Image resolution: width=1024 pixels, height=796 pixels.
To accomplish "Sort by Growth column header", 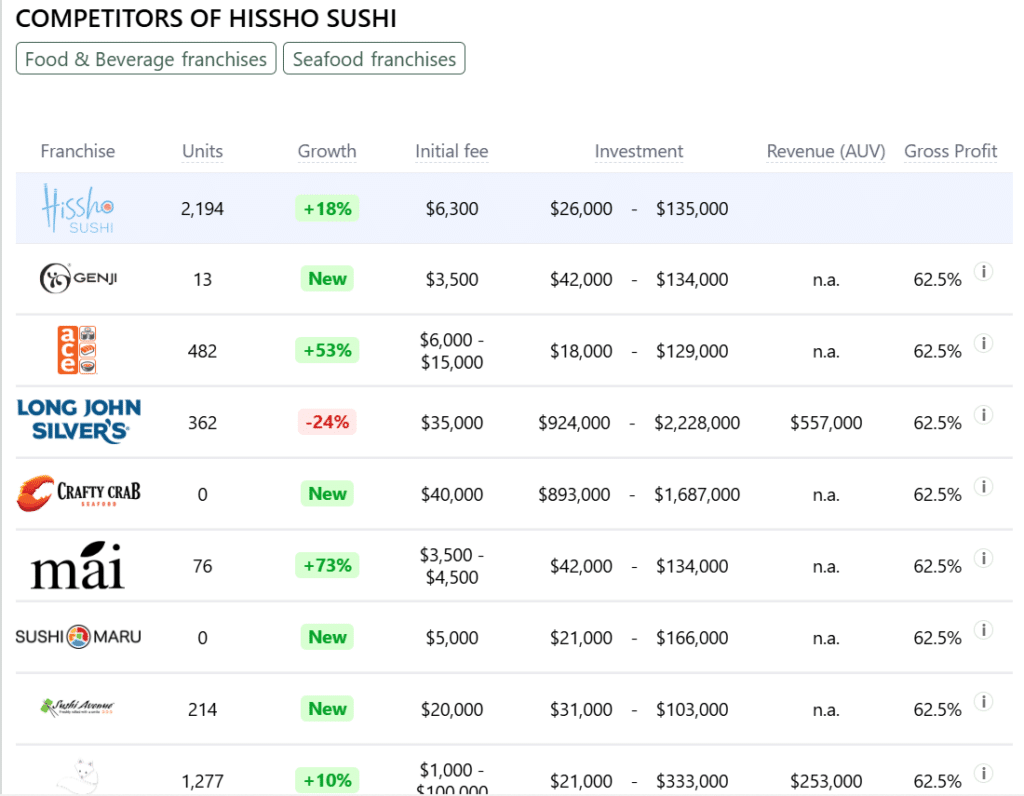I will (x=327, y=151).
